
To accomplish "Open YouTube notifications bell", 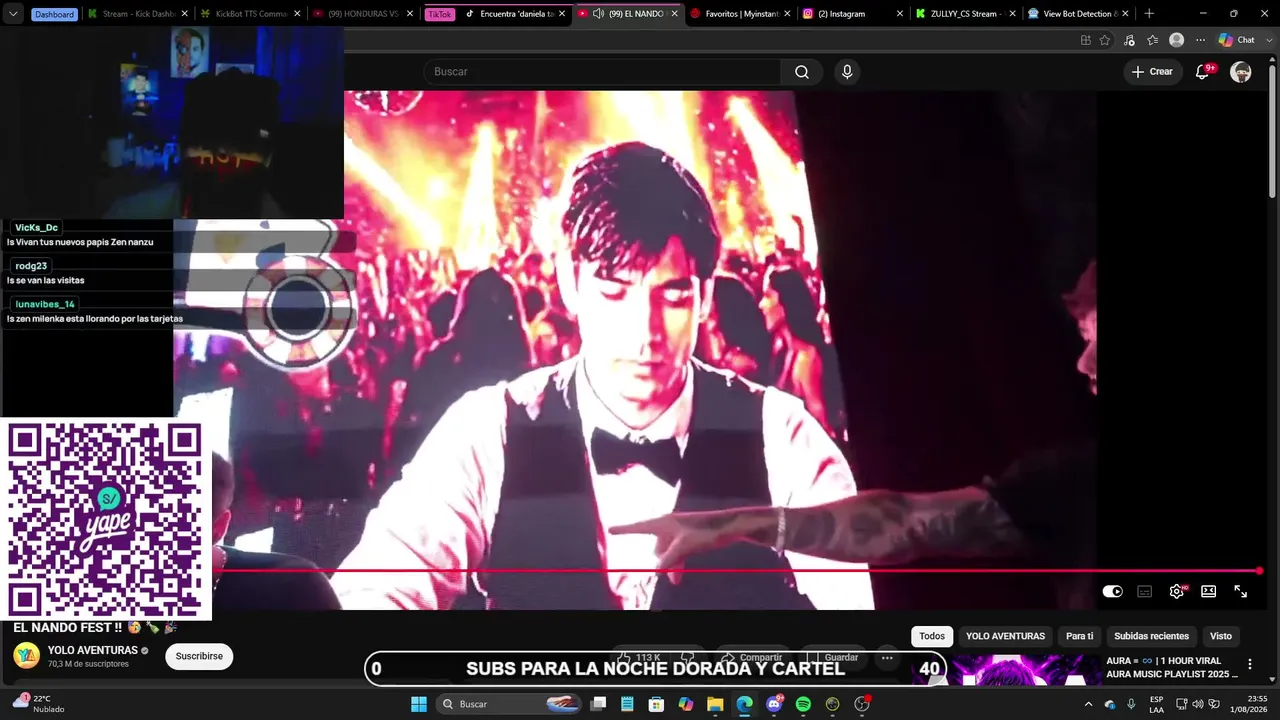I will pos(1203,72).
